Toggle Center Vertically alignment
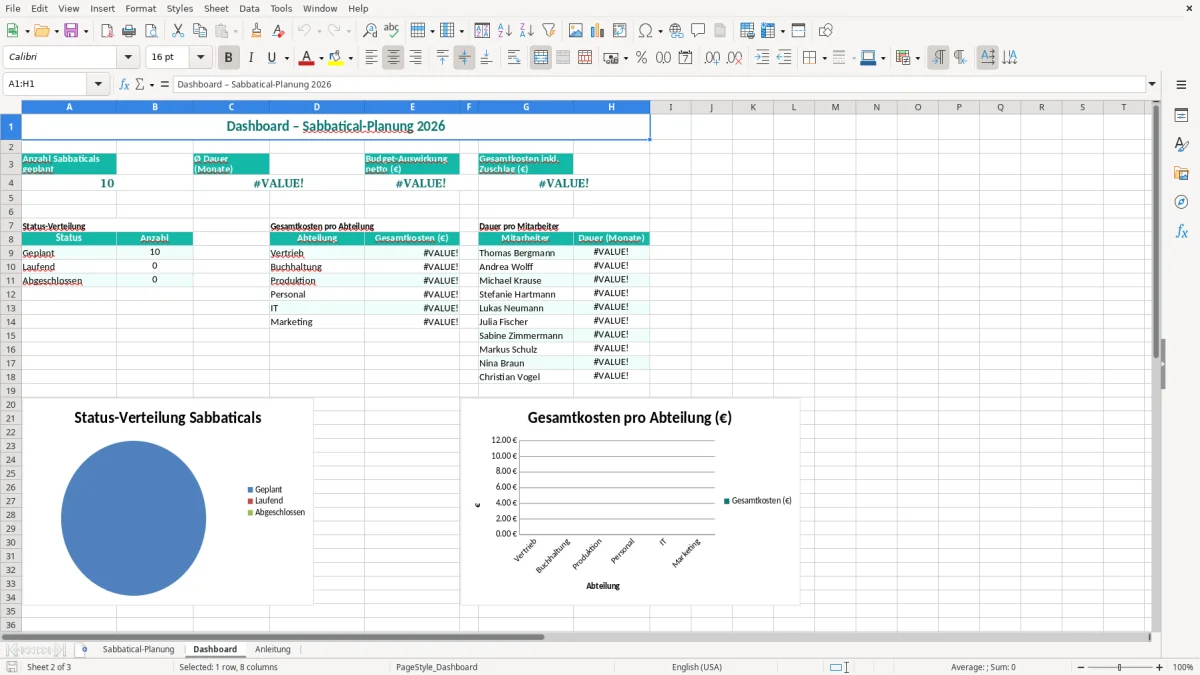Screen dimensions: 1200x675 pos(464,58)
